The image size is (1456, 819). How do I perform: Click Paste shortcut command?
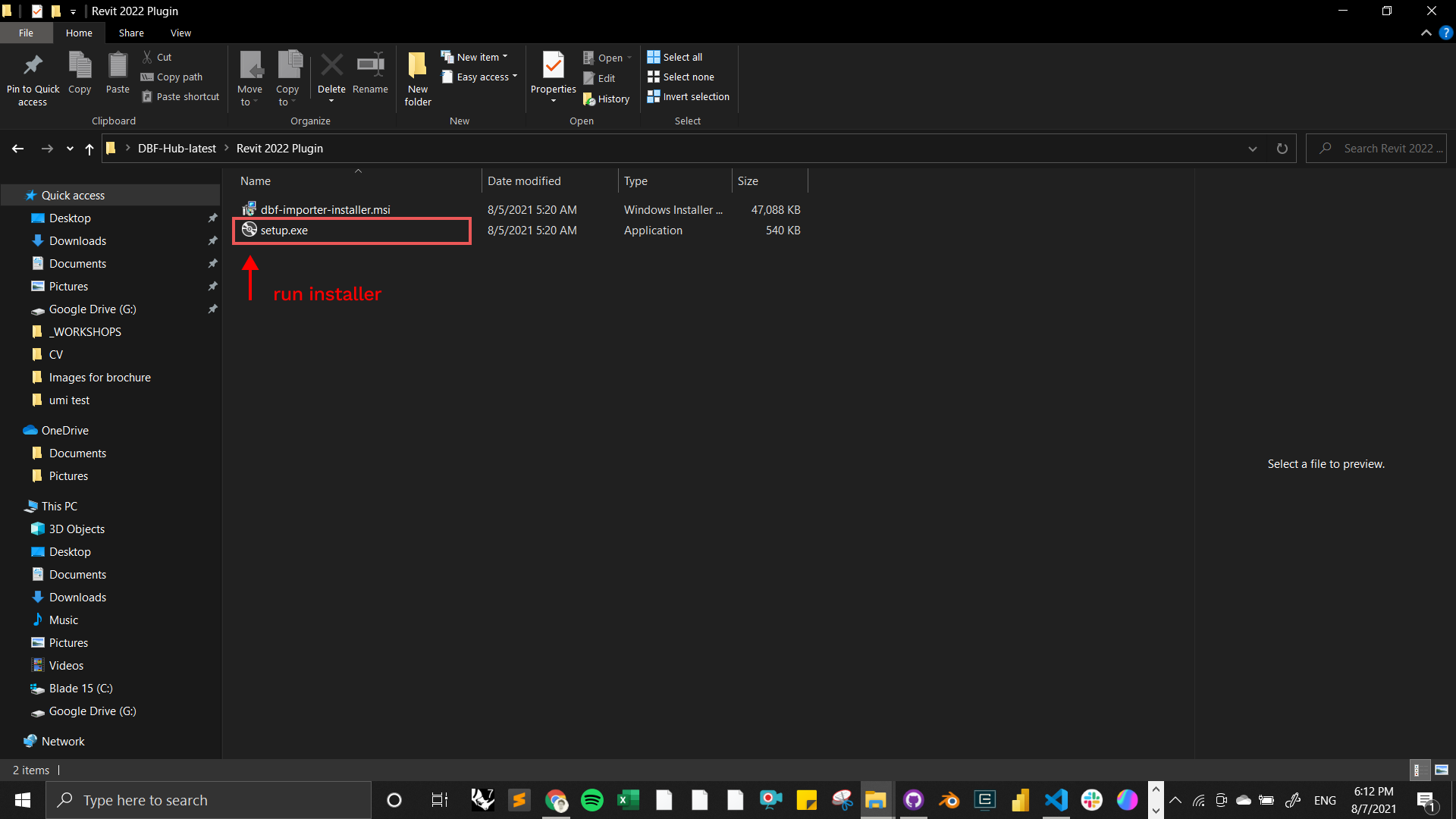pos(180,96)
